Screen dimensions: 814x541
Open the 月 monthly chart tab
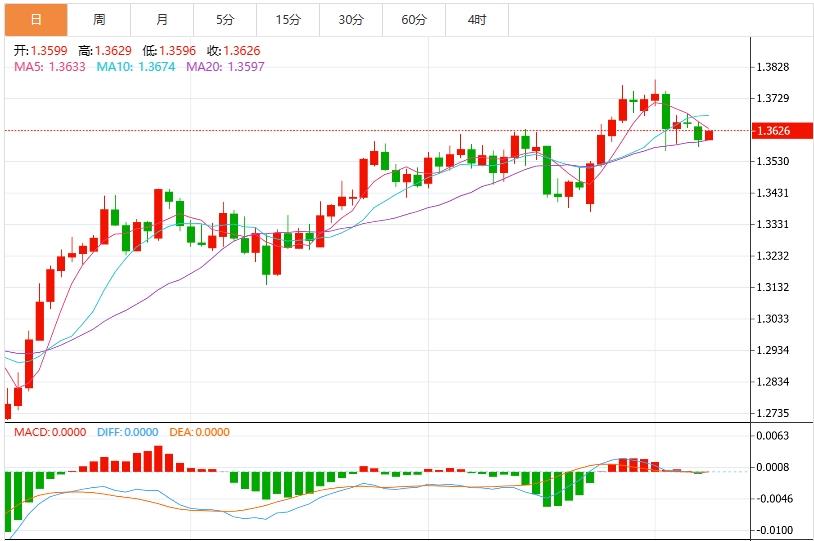coord(163,20)
